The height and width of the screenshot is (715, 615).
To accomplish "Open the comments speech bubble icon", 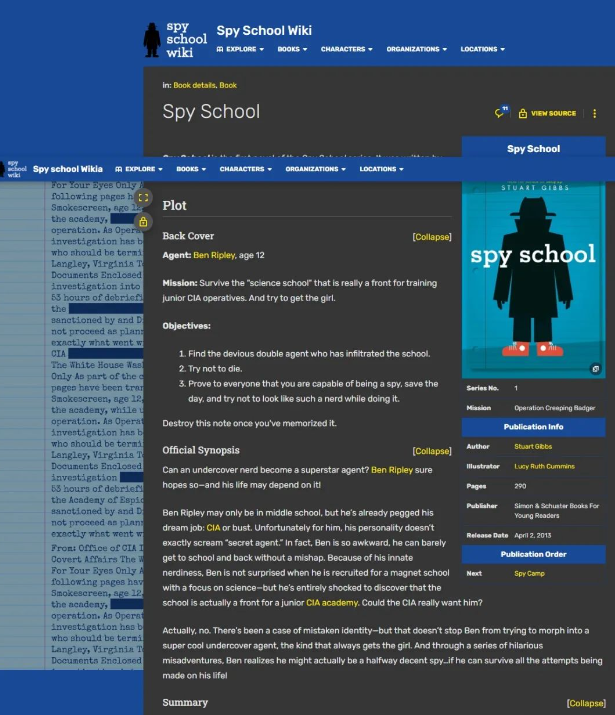I will click(500, 113).
